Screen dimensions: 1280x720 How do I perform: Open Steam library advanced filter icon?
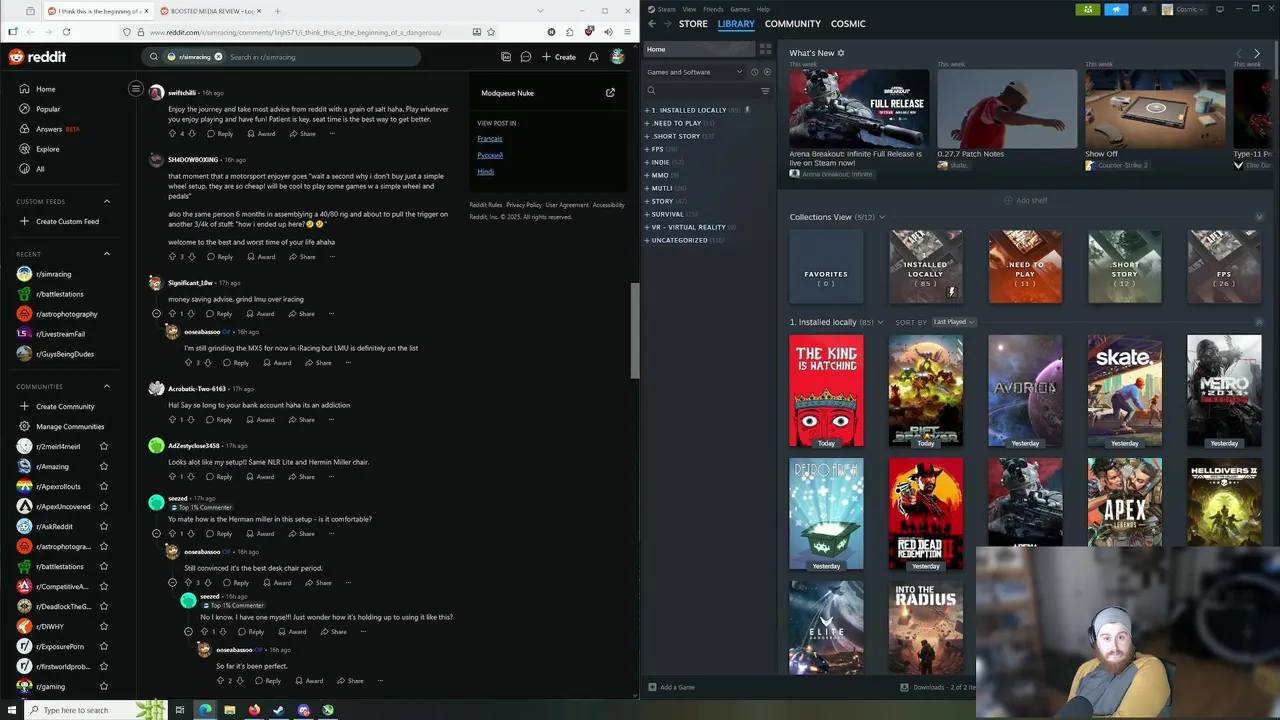click(765, 91)
